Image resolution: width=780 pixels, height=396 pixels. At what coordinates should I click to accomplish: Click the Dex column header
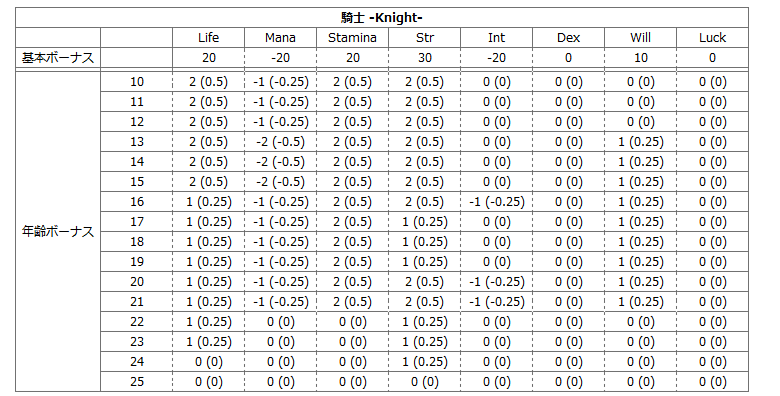[568, 38]
